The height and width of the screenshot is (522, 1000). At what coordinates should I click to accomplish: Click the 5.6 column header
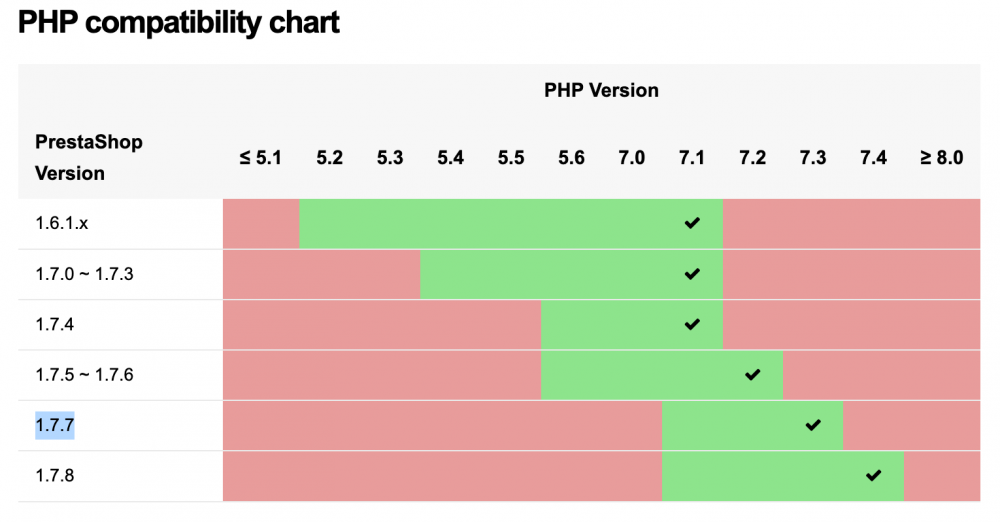(x=571, y=157)
